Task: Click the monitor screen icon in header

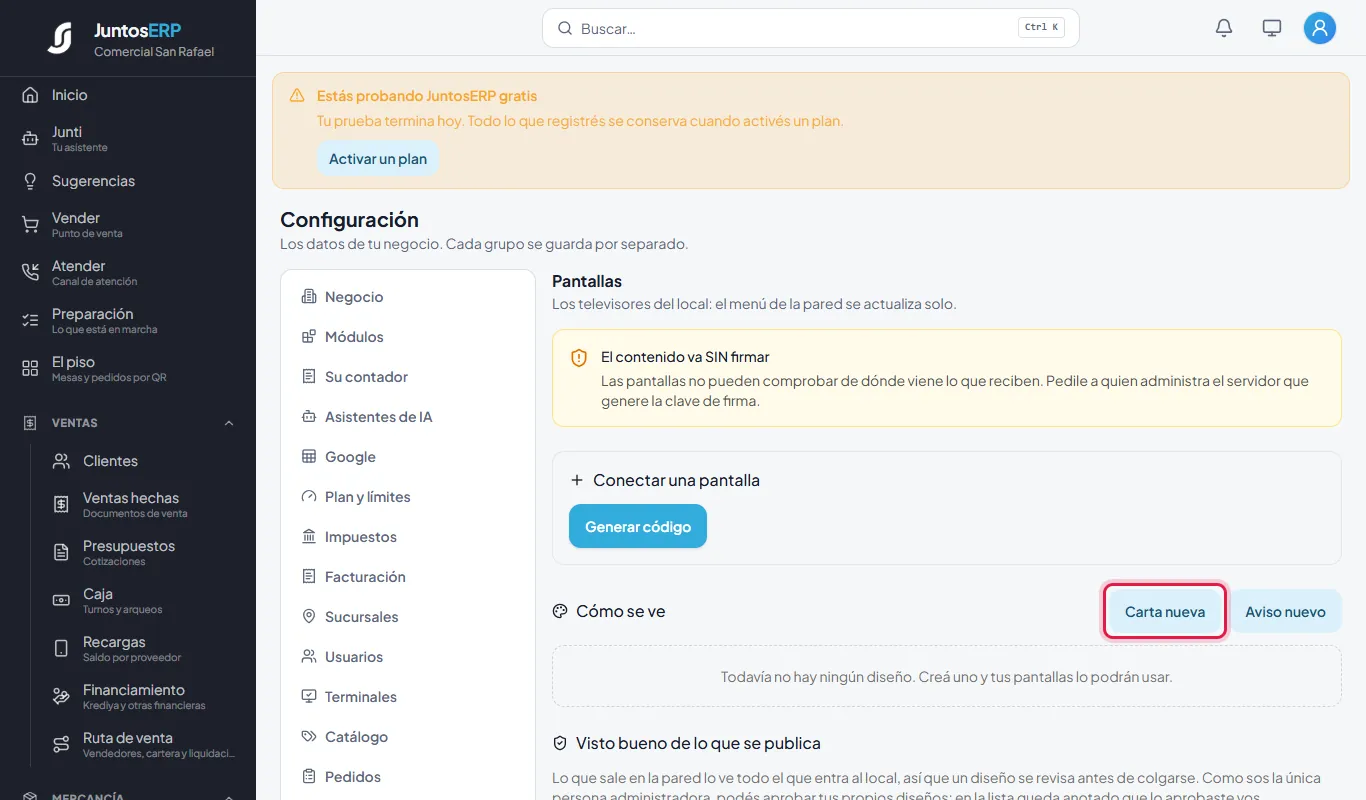Action: [x=1272, y=28]
